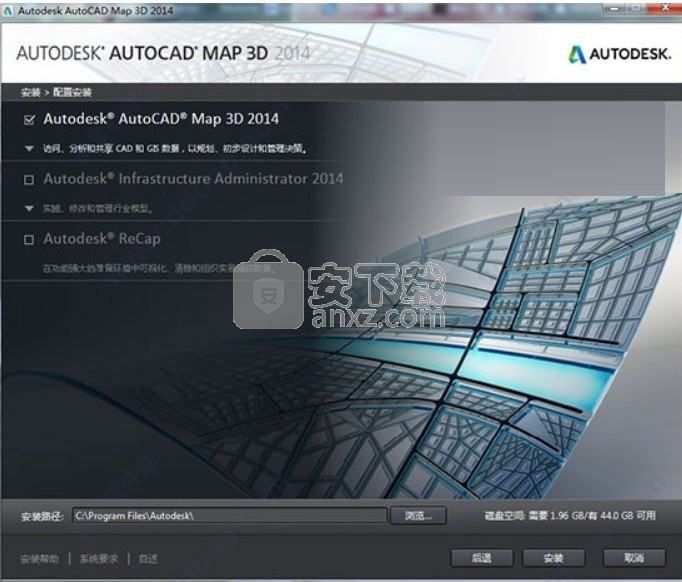Image resolution: width=682 pixels, height=582 pixels.
Task: Cancel setup with 取消 button
Action: coord(634,558)
